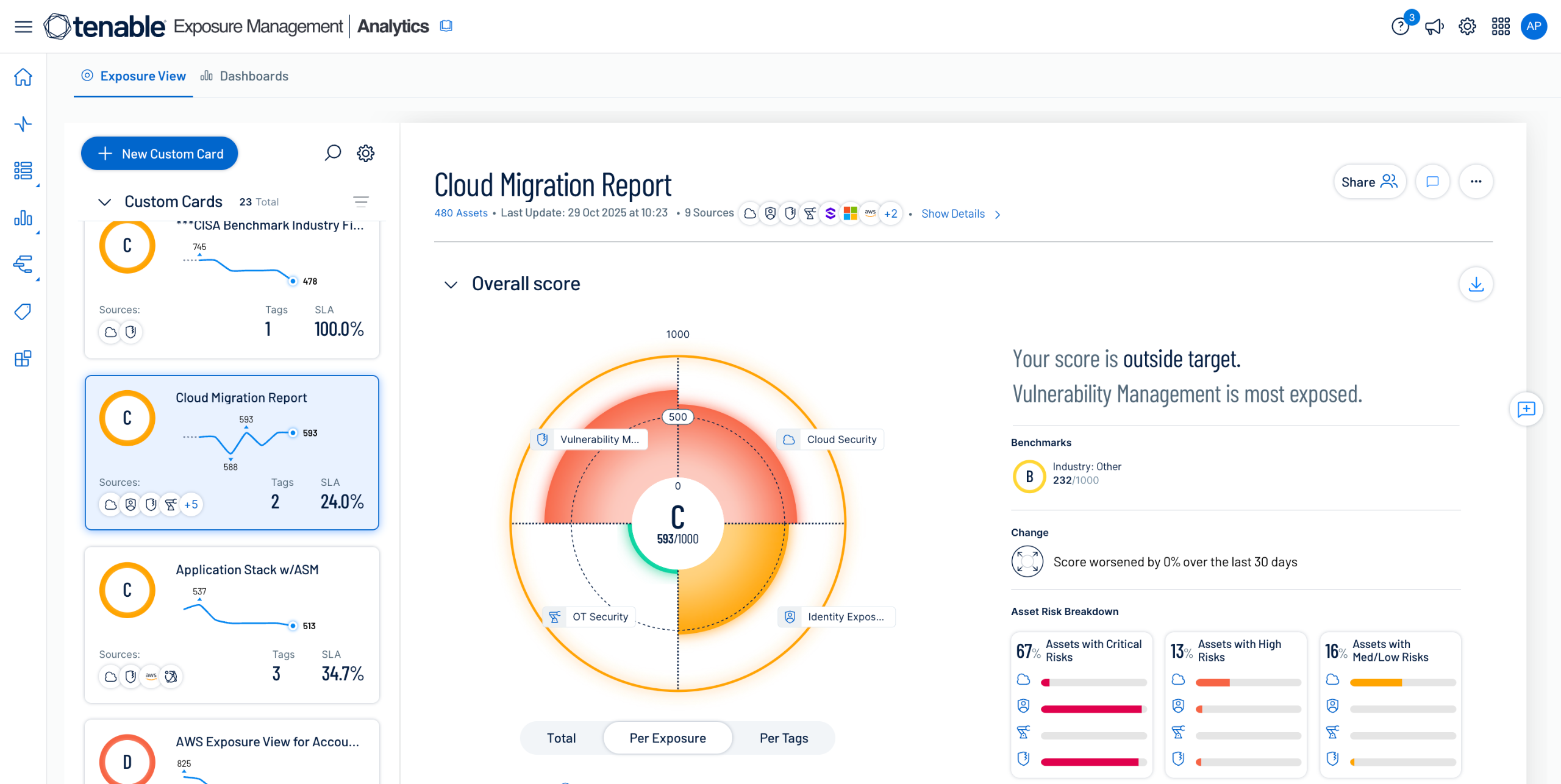Open the comments icon beside Share

point(1432,182)
